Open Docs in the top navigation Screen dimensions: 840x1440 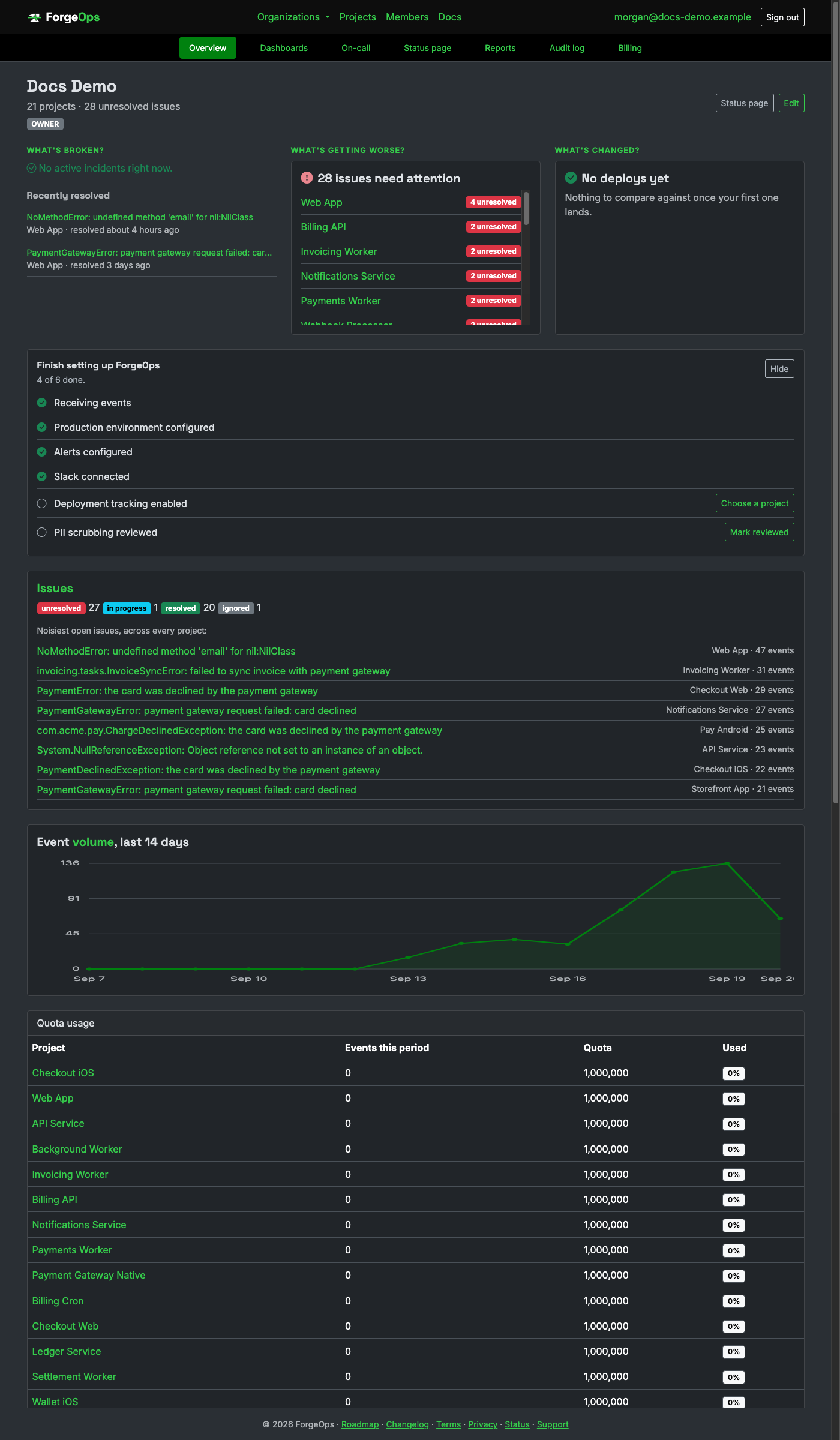tap(450, 17)
